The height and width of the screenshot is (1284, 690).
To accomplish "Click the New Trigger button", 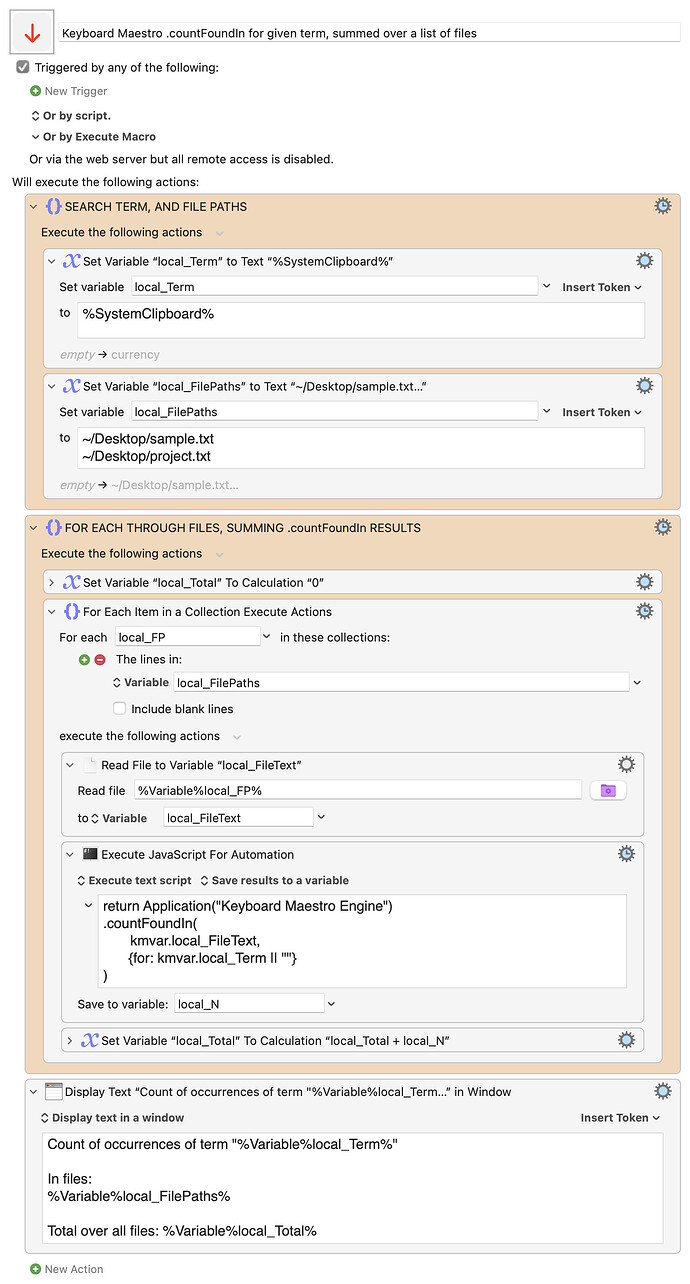I will click(68, 91).
